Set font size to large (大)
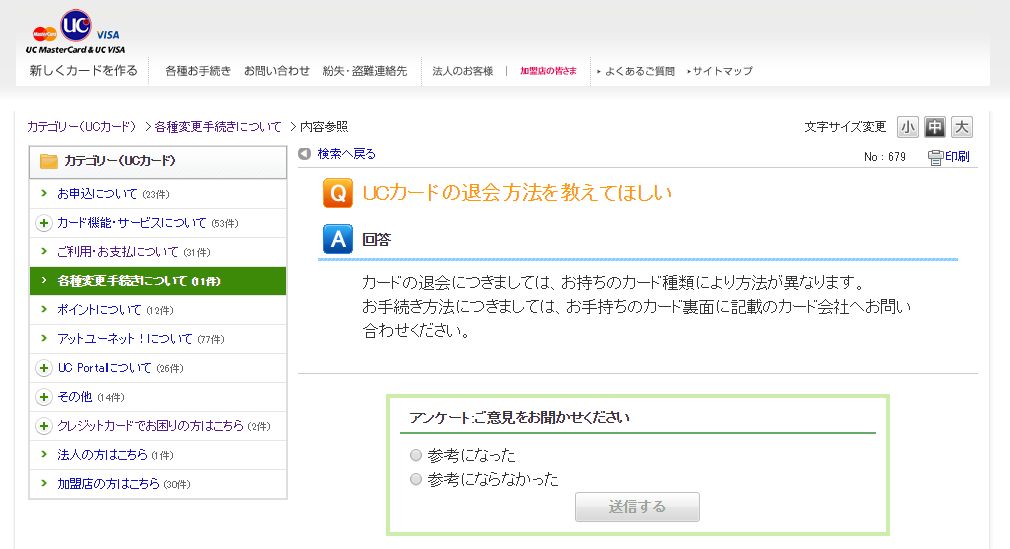The image size is (1010, 549). (962, 127)
